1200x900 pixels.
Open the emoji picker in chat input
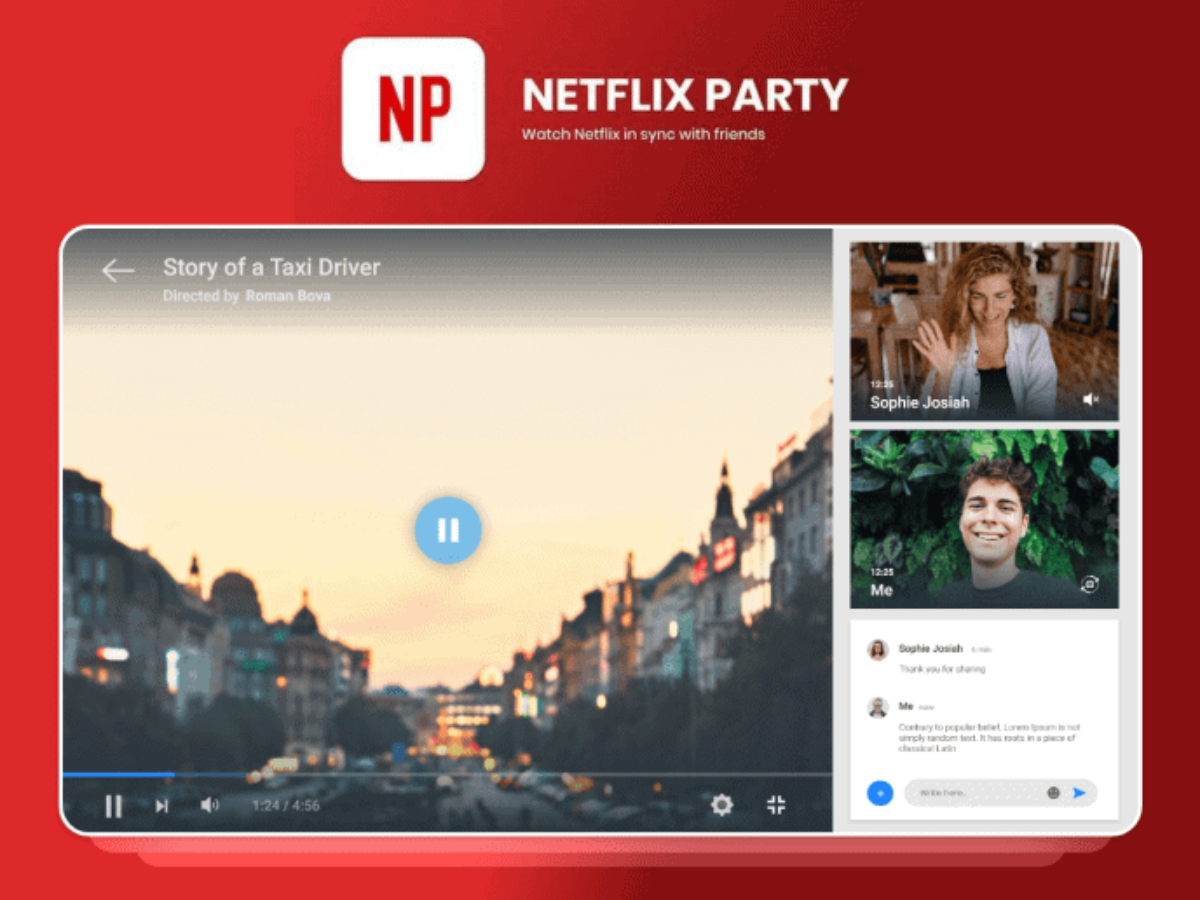1053,793
